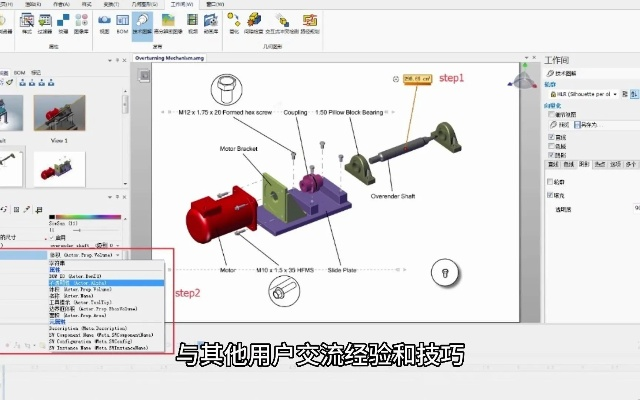Select the red motor exploded view thumbnail
The height and width of the screenshot is (400, 640).
(59, 169)
